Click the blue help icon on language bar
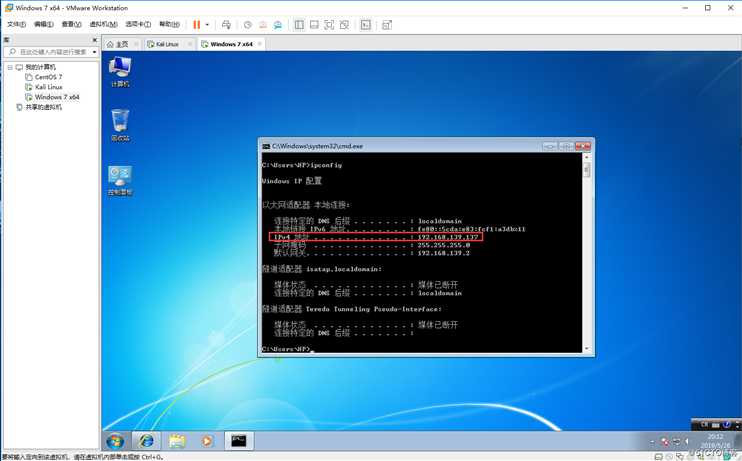This screenshot has width=742, height=461. 726,425
